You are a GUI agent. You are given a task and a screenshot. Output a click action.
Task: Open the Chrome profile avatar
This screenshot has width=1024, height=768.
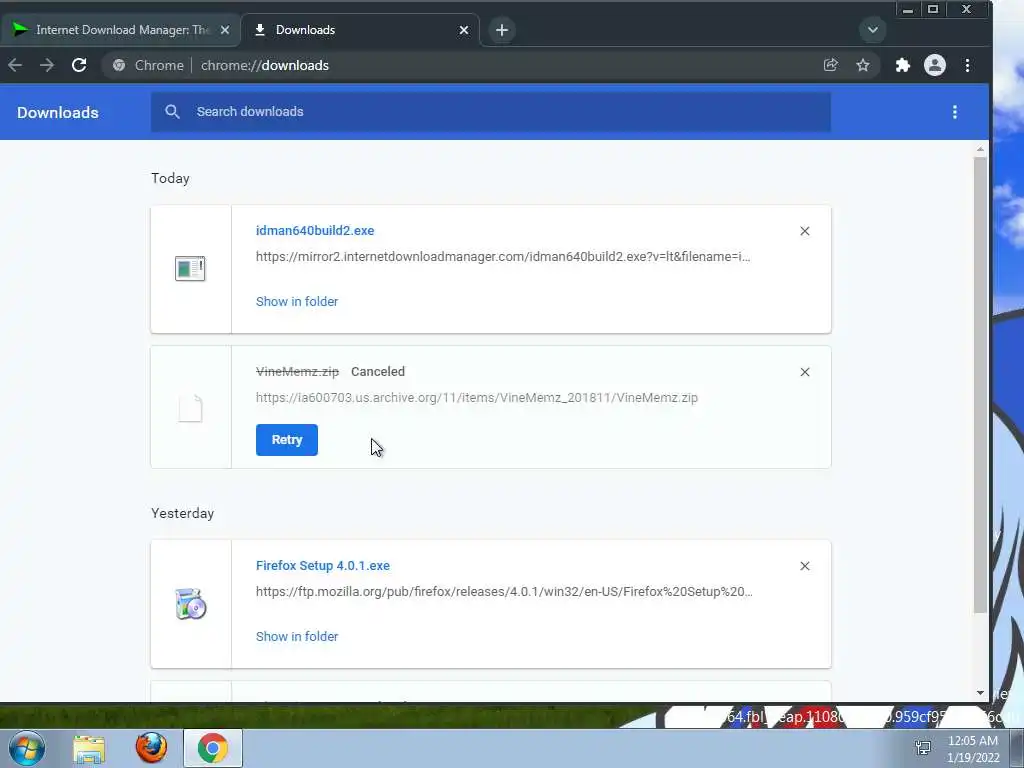pos(935,65)
